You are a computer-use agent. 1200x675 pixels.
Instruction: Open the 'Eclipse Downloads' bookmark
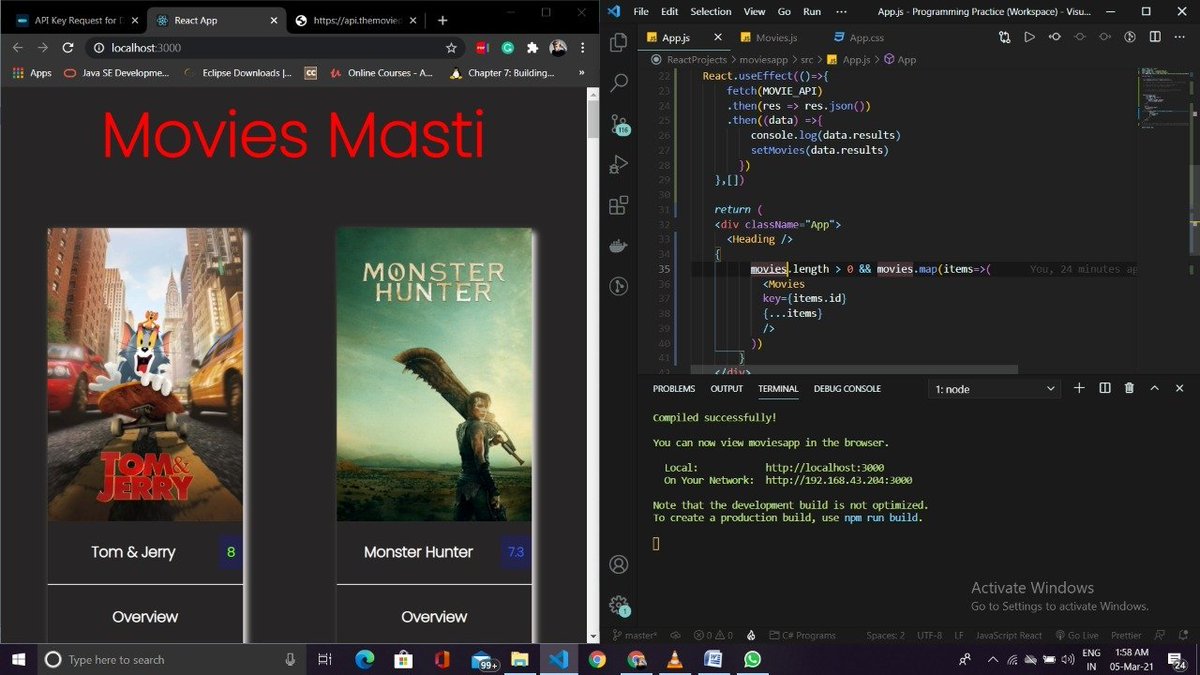[238, 73]
